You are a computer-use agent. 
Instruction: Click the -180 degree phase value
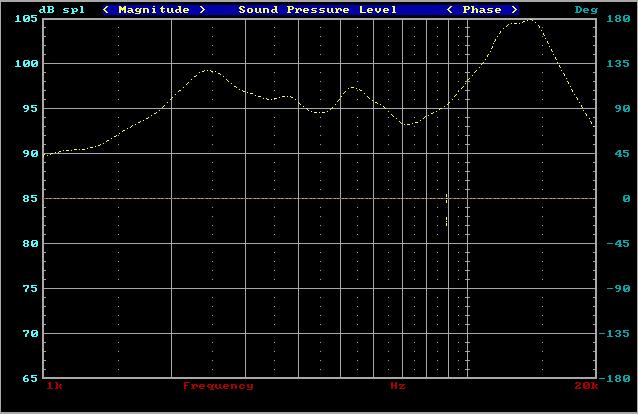coord(614,378)
